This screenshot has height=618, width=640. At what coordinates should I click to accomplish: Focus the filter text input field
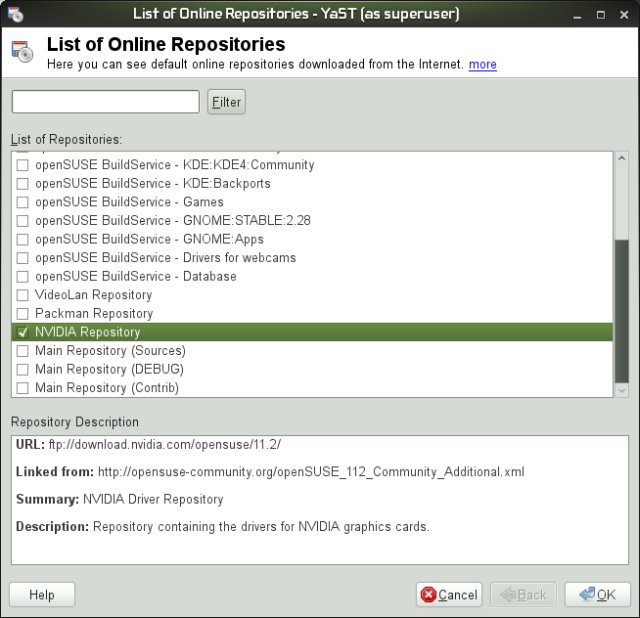point(106,102)
